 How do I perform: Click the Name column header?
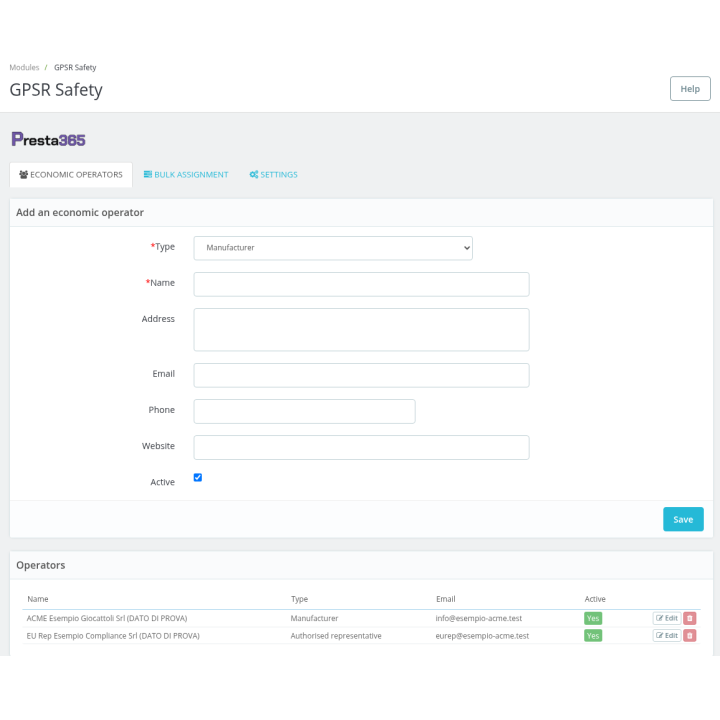pos(38,599)
